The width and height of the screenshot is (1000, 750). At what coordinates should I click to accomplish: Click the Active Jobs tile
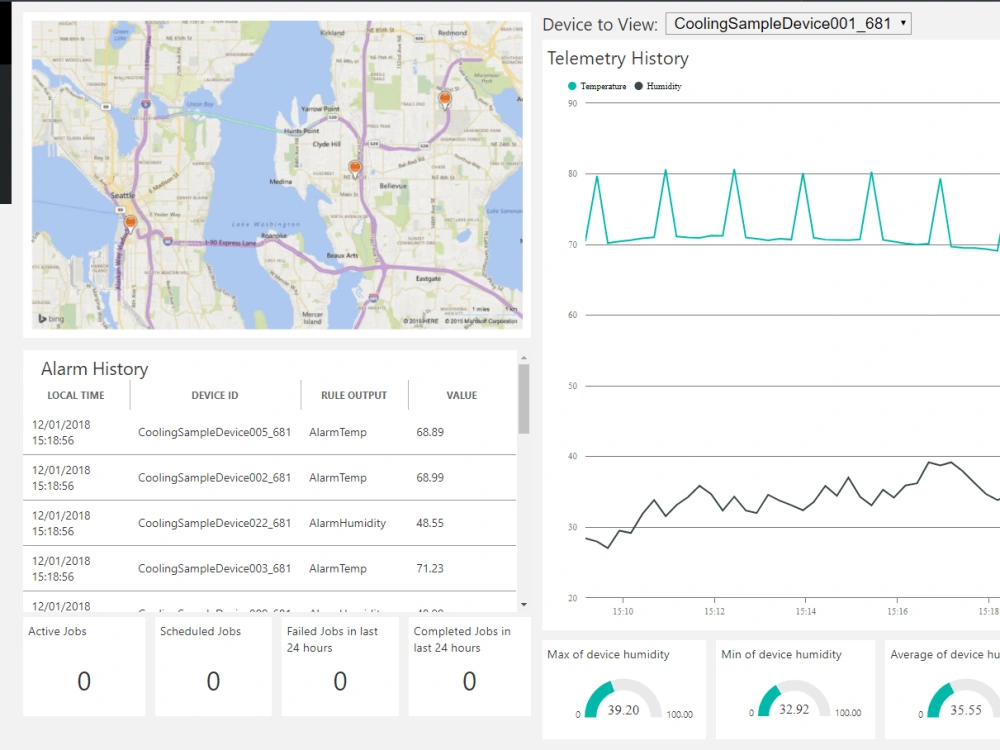(84, 666)
